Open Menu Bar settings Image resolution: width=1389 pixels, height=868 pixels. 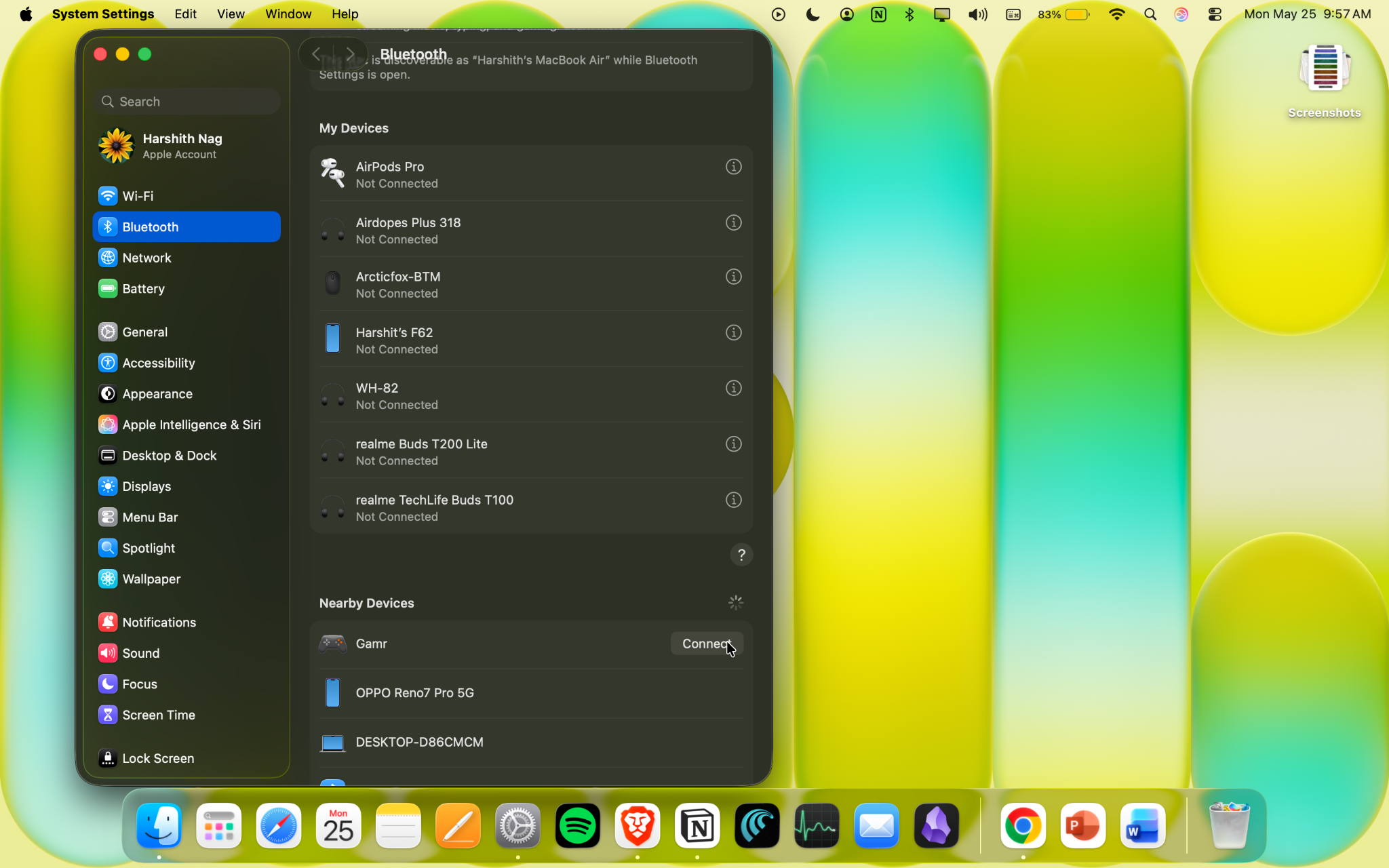[187, 517]
